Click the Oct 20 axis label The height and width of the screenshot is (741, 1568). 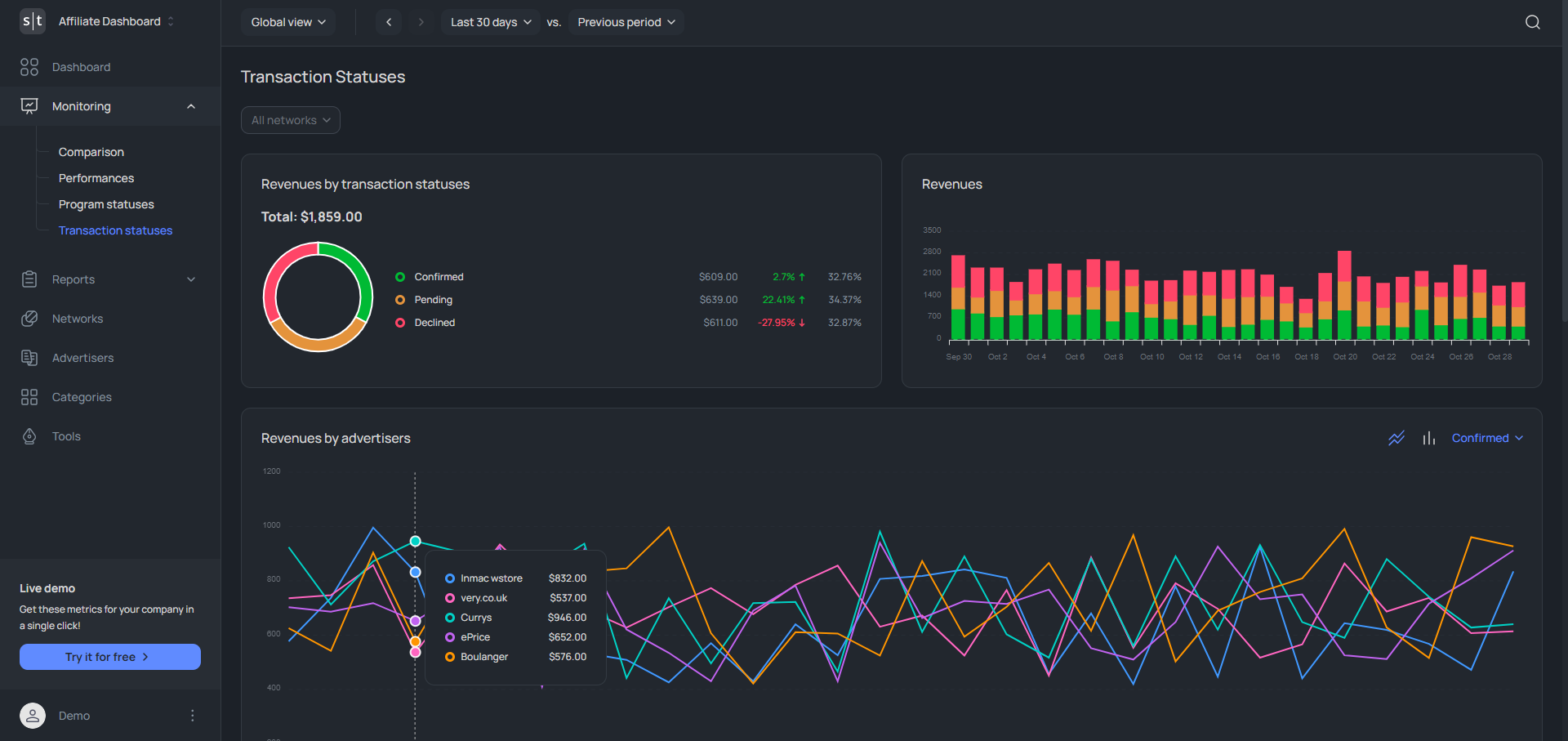(x=1345, y=357)
